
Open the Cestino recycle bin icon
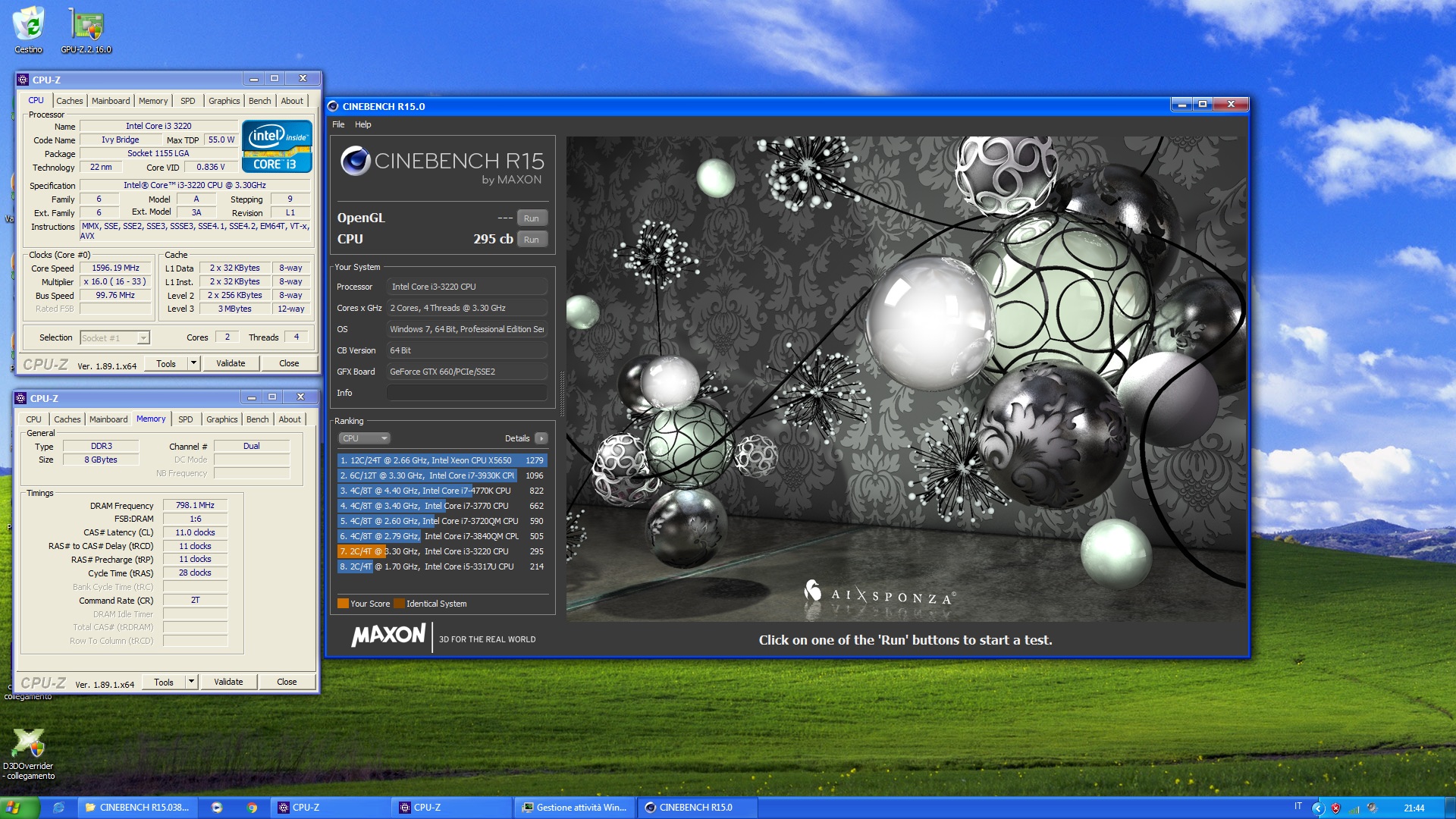pos(29,30)
